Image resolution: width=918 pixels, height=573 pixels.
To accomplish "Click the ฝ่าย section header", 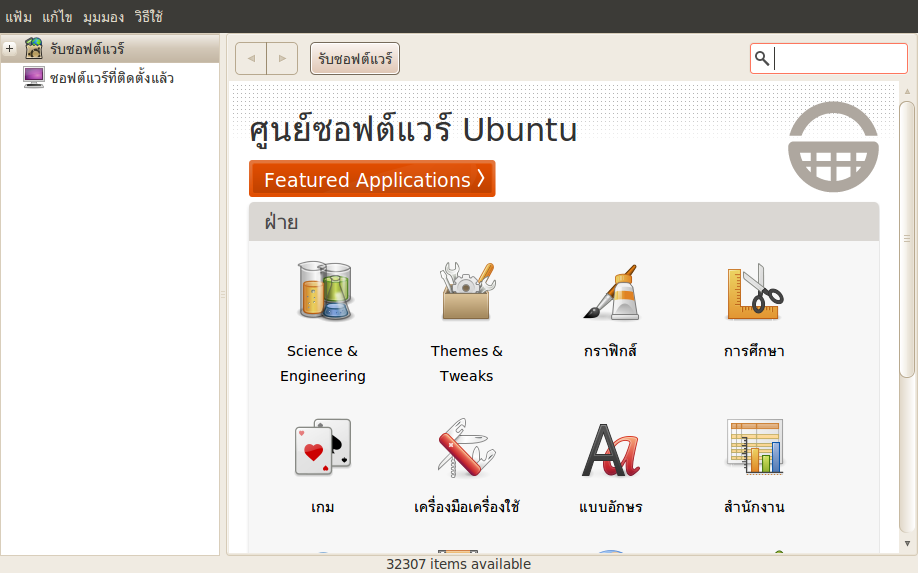I will [564, 222].
